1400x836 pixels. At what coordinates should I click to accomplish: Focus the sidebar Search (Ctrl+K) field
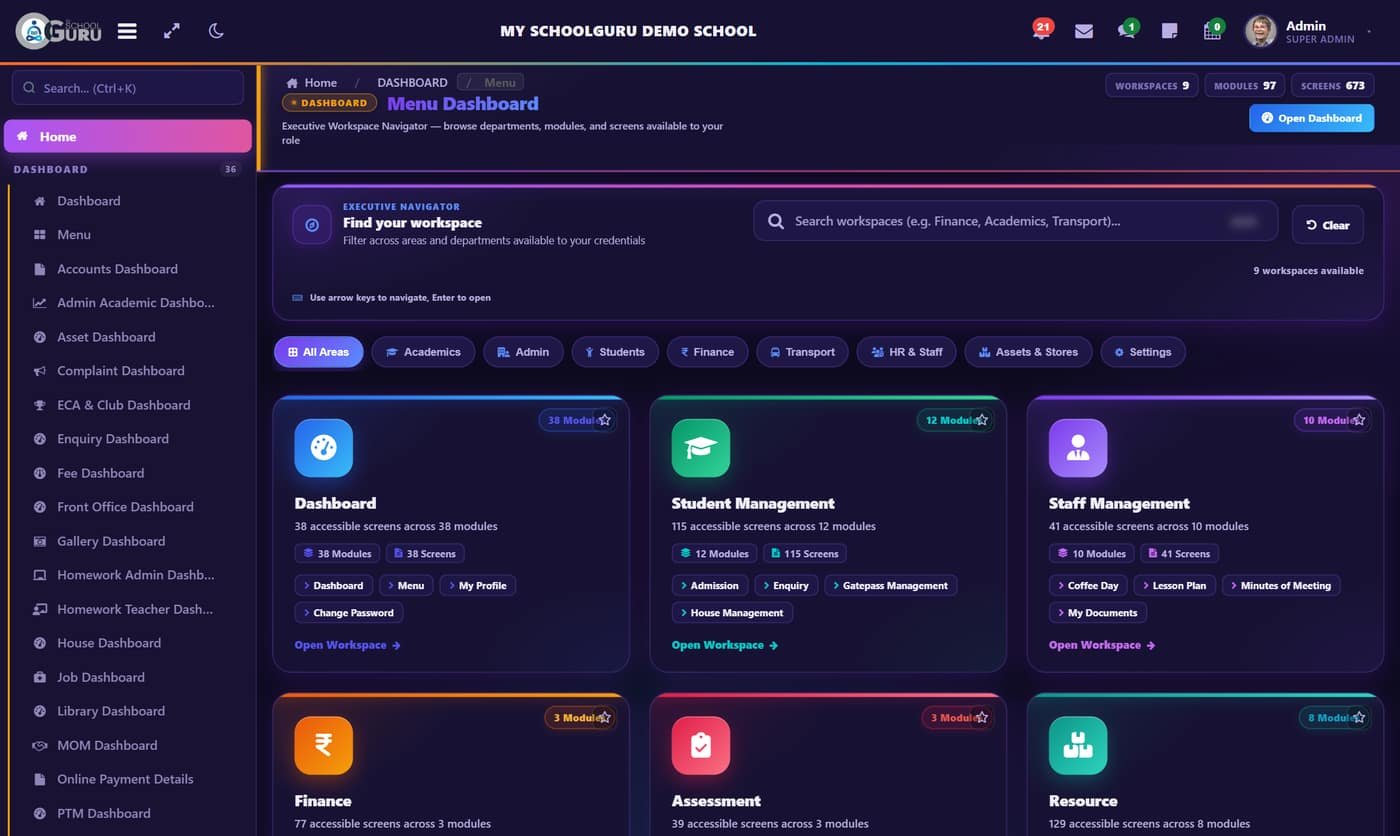128,88
